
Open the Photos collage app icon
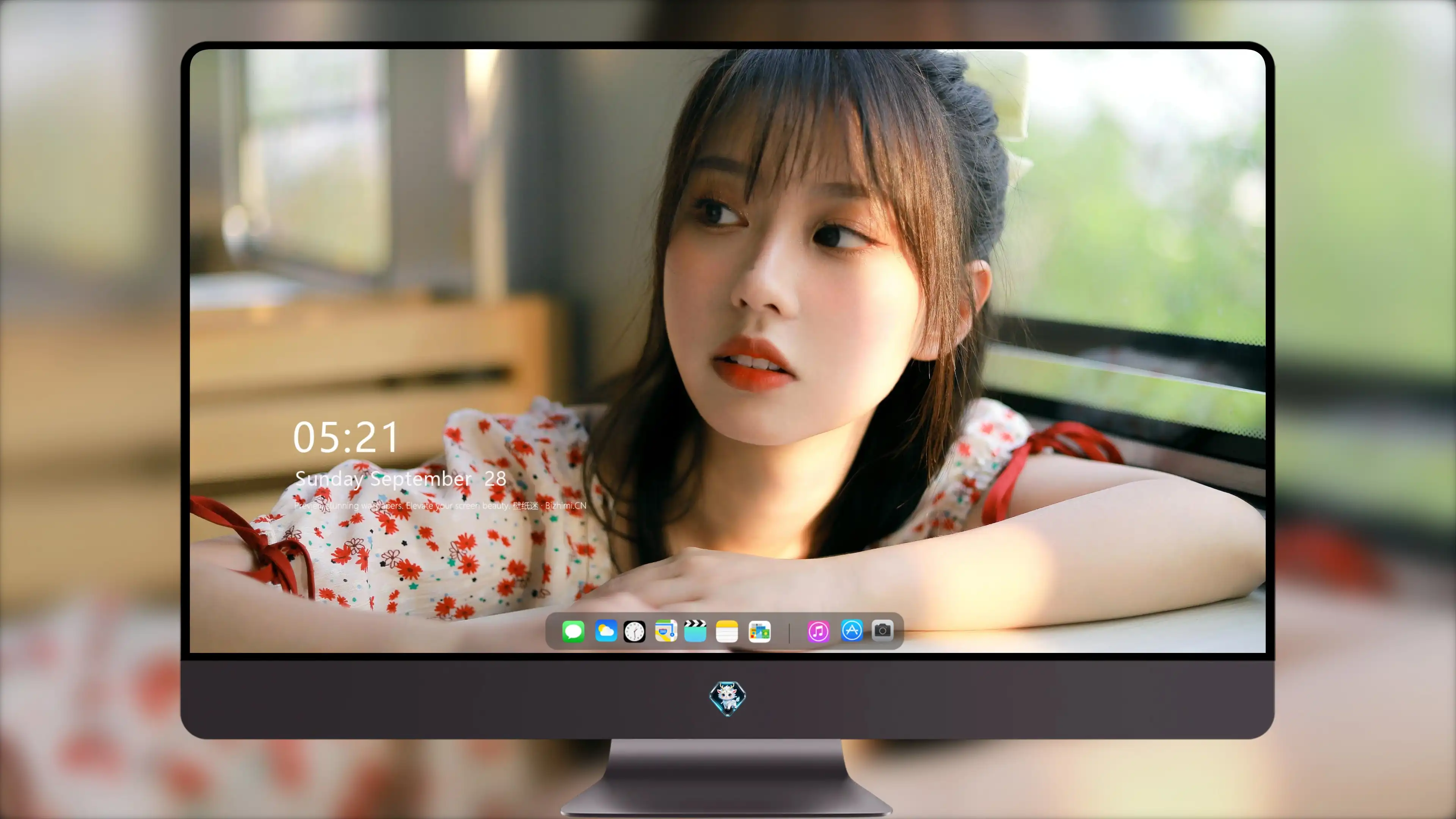[x=759, y=631]
